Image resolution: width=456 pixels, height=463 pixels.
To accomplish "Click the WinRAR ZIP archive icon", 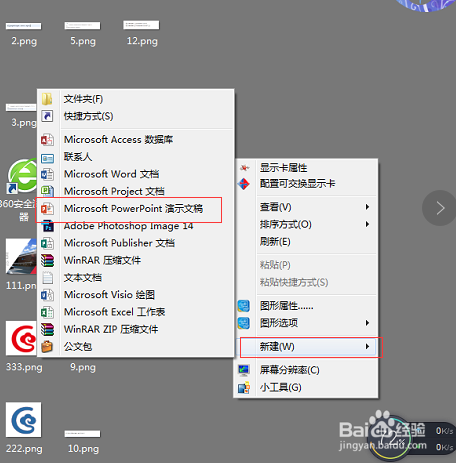I will tap(47, 329).
